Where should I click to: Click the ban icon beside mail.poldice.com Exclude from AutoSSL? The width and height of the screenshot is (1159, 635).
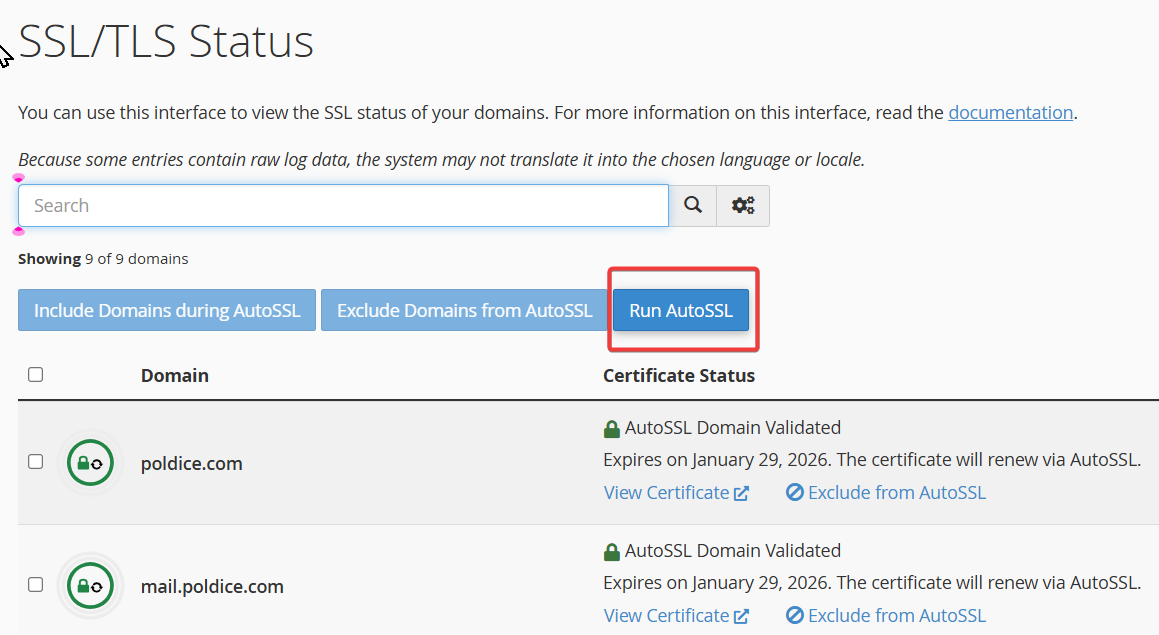pos(795,616)
